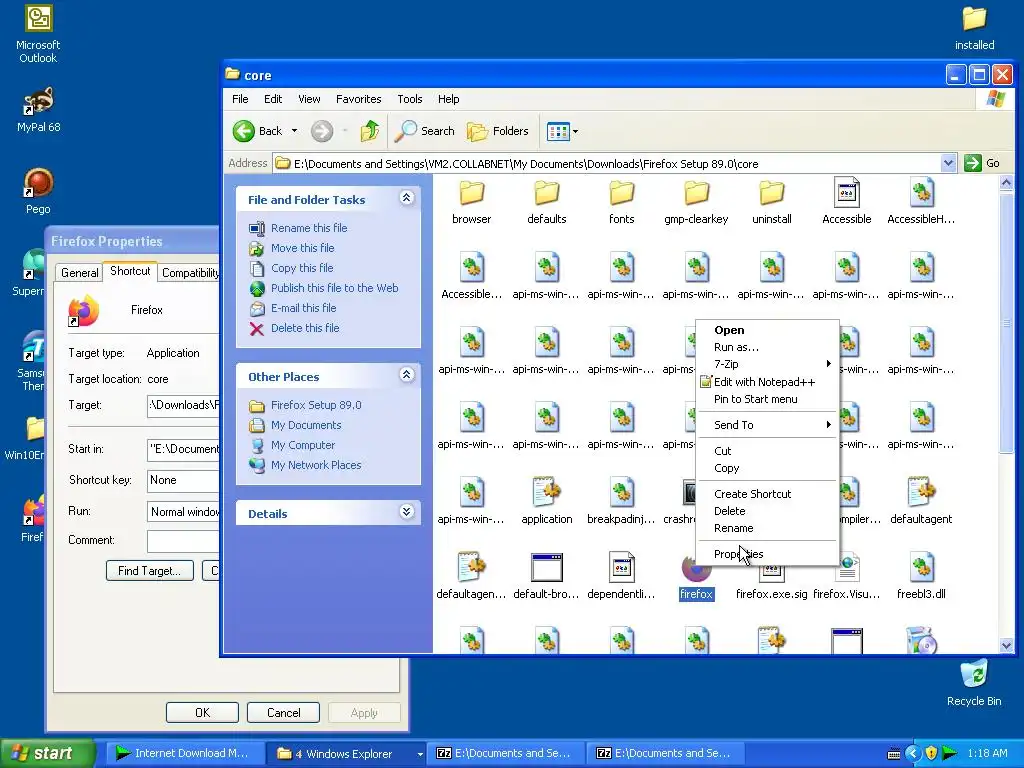Switch to Compatibility tab in Firefox Properties
Viewport: 1024px width, 768px height.
189,273
